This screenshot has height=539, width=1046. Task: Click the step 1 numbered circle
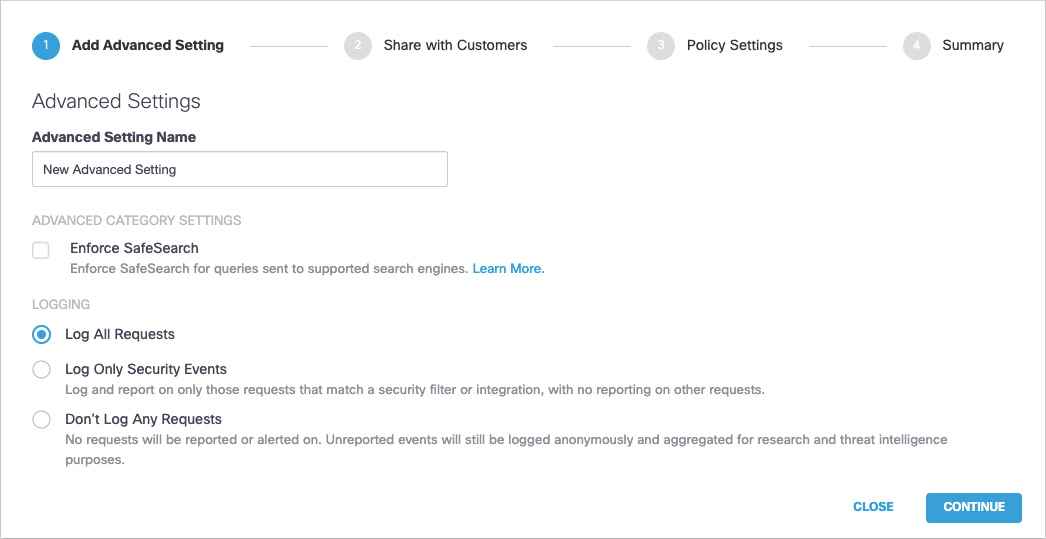tap(46, 46)
